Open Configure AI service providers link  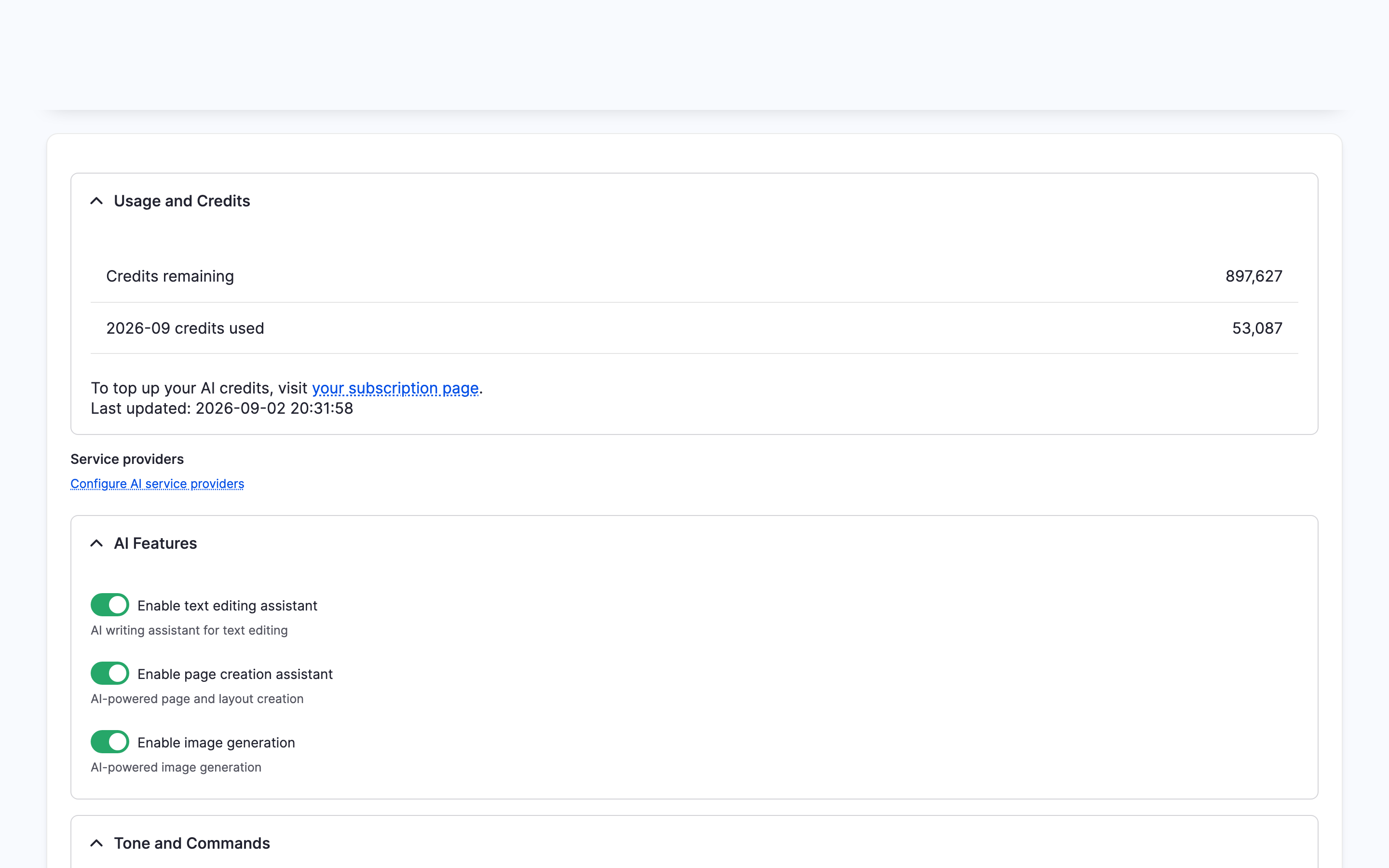click(x=157, y=483)
